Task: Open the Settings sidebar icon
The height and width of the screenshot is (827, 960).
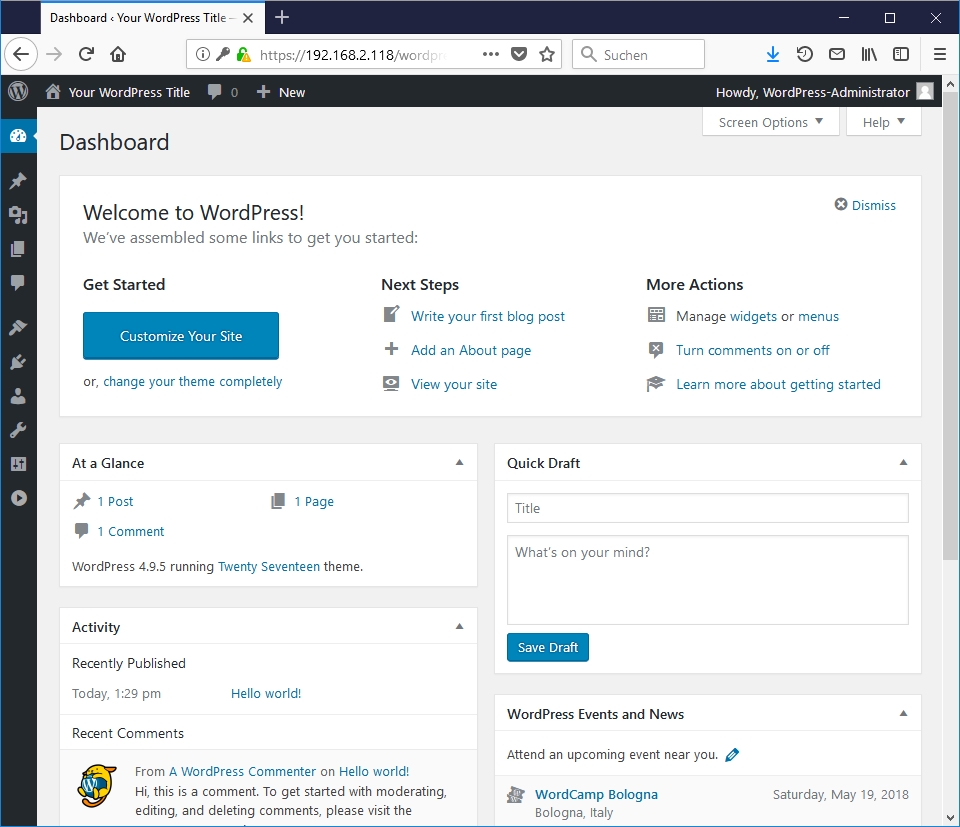Action: coord(18,464)
